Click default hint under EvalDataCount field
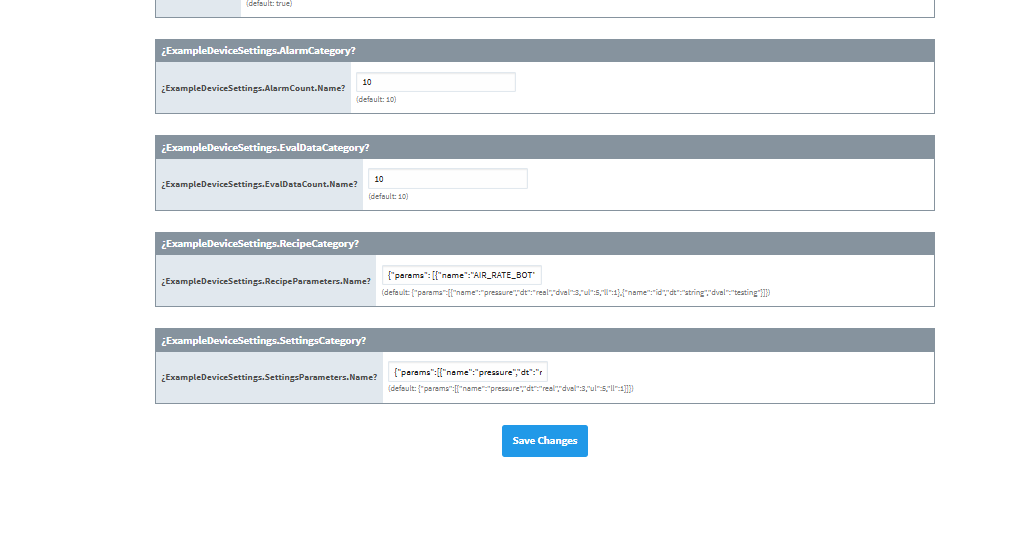Viewport: 1034px width, 543px height. (x=388, y=197)
